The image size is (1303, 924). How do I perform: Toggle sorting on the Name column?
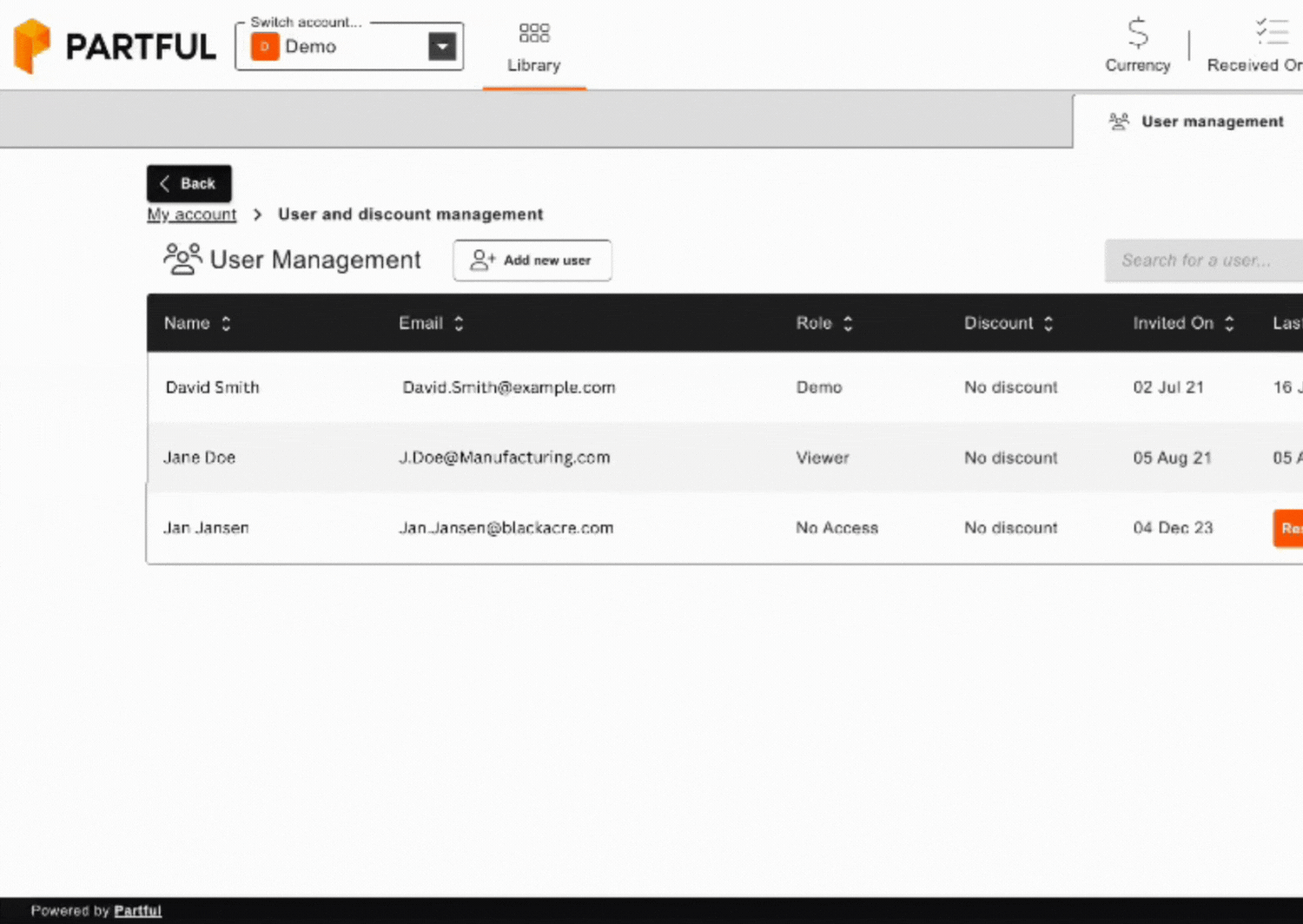point(225,322)
